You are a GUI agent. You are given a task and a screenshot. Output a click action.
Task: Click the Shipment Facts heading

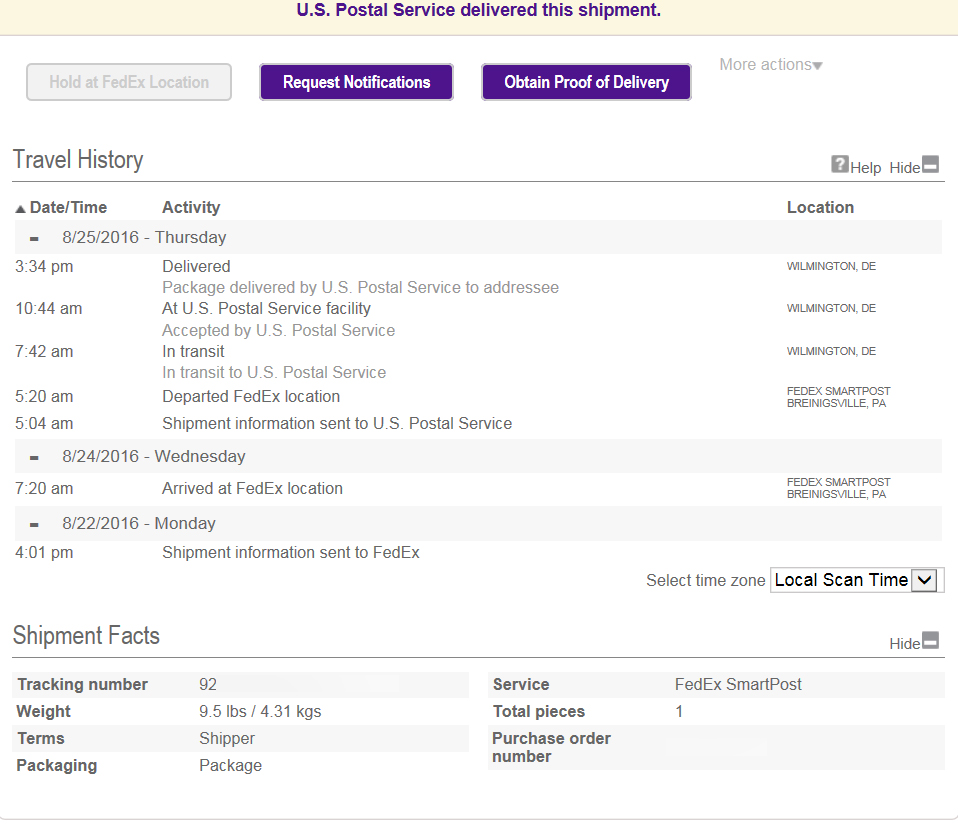click(86, 636)
